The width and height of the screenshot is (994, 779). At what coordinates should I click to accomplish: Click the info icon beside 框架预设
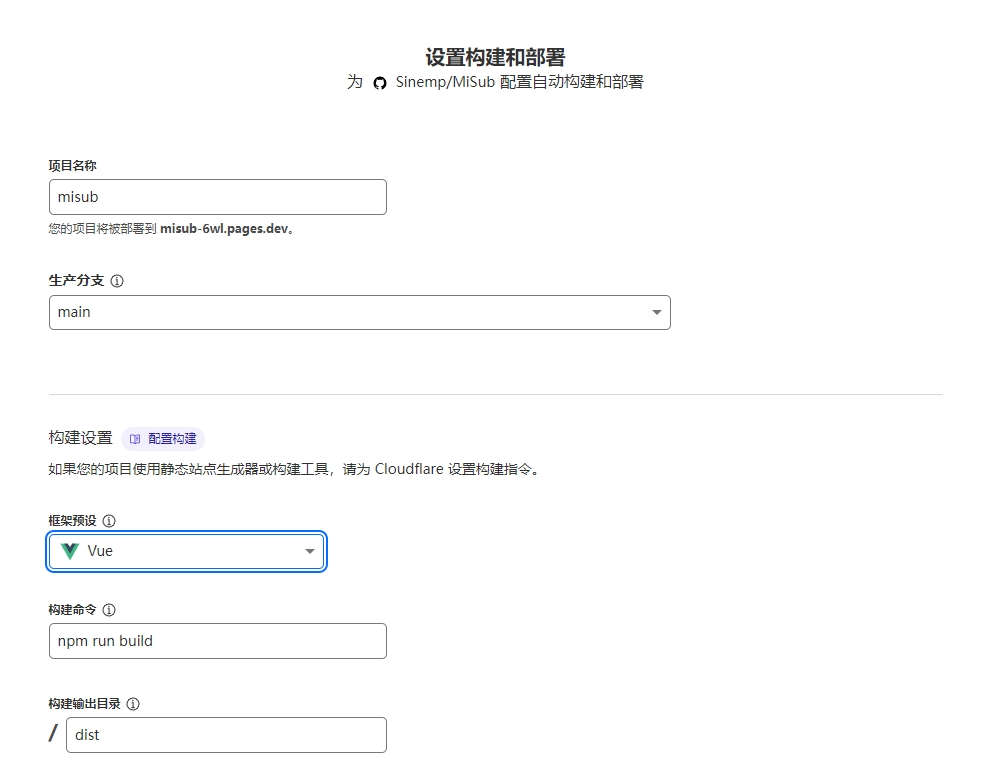pyautogui.click(x=109, y=521)
